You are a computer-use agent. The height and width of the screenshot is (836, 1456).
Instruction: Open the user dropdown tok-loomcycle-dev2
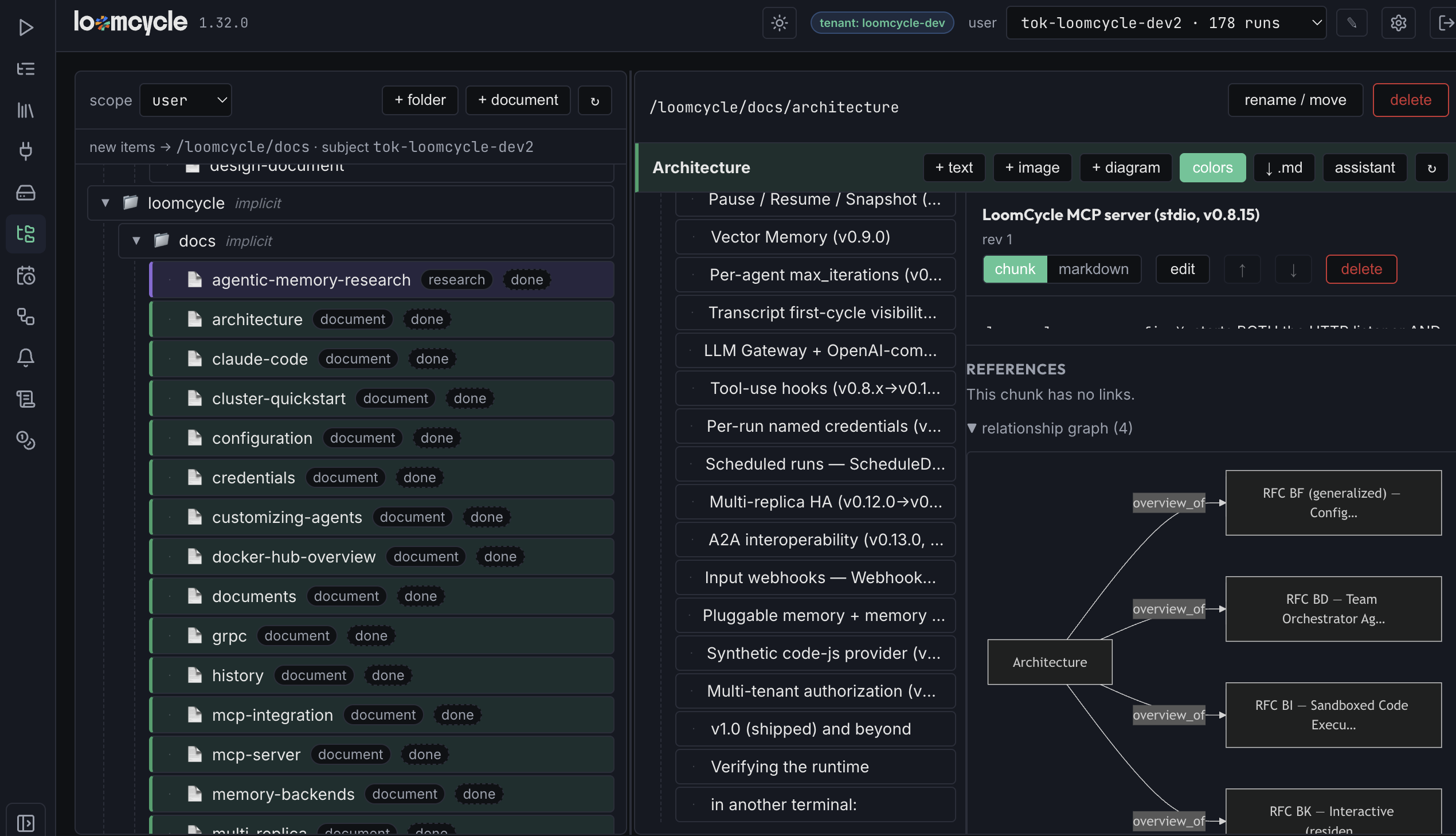click(1165, 23)
